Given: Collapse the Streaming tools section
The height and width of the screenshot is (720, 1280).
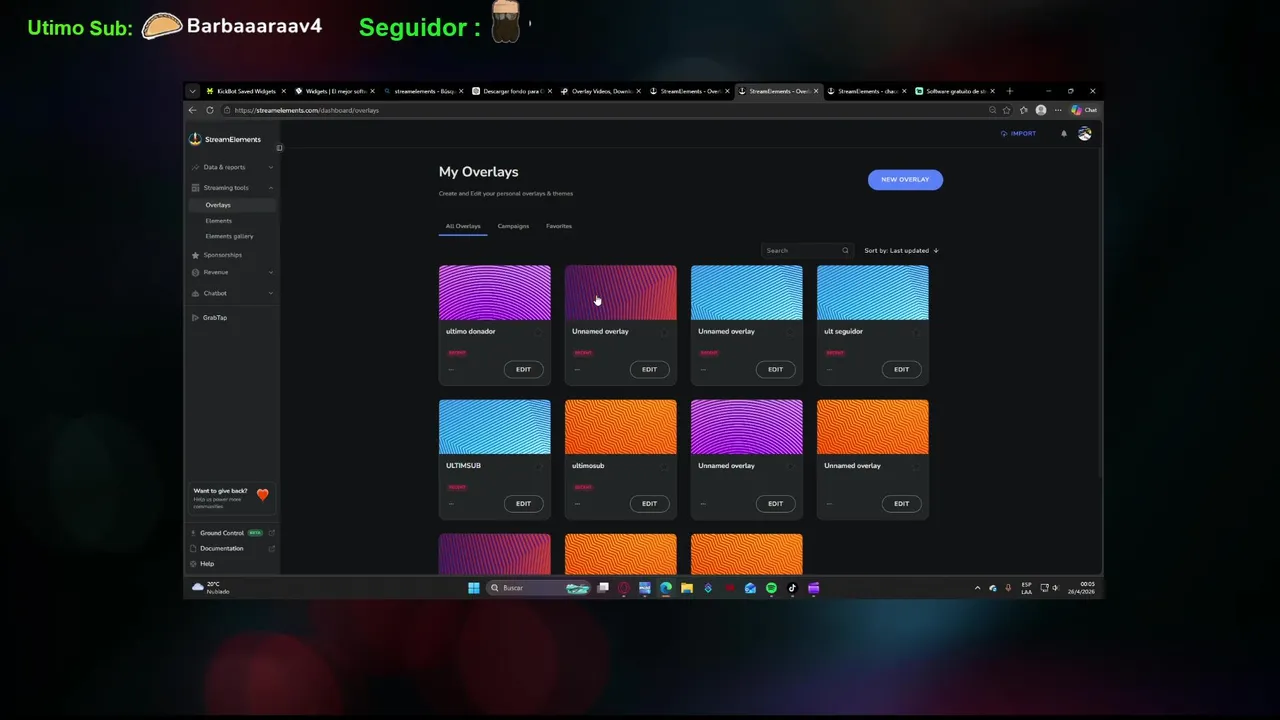Looking at the screenshot, I should coord(232,188).
